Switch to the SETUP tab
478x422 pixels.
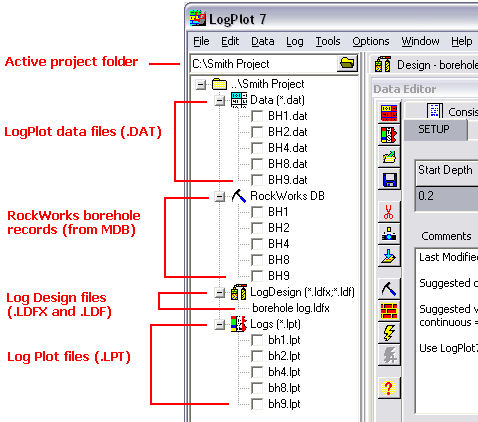pos(435,130)
